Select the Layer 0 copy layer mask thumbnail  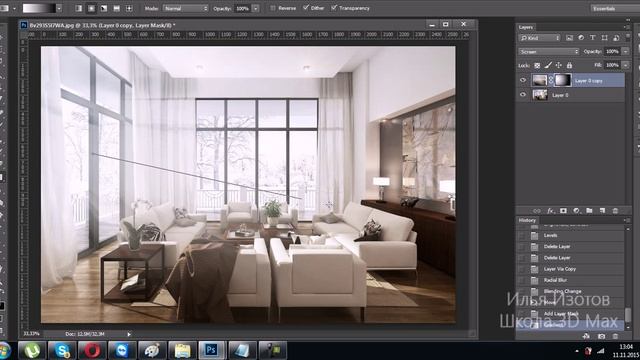click(x=562, y=80)
